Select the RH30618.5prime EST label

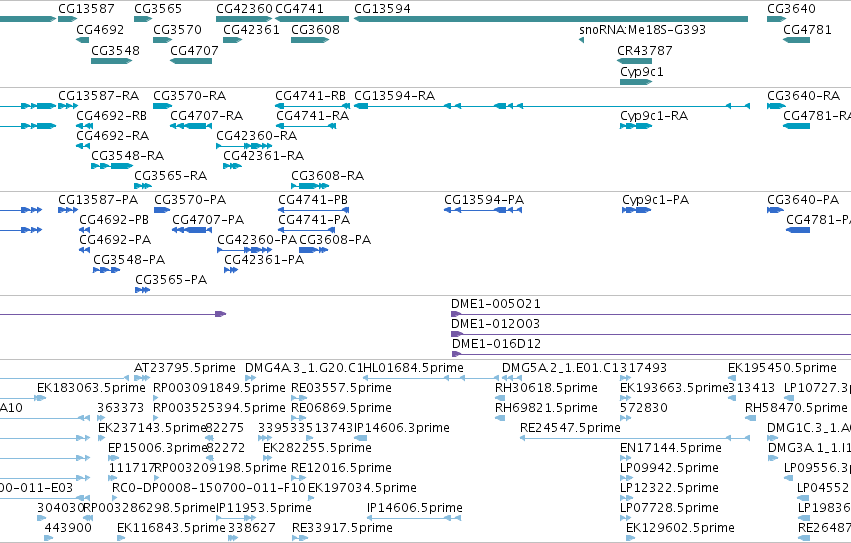pos(546,388)
